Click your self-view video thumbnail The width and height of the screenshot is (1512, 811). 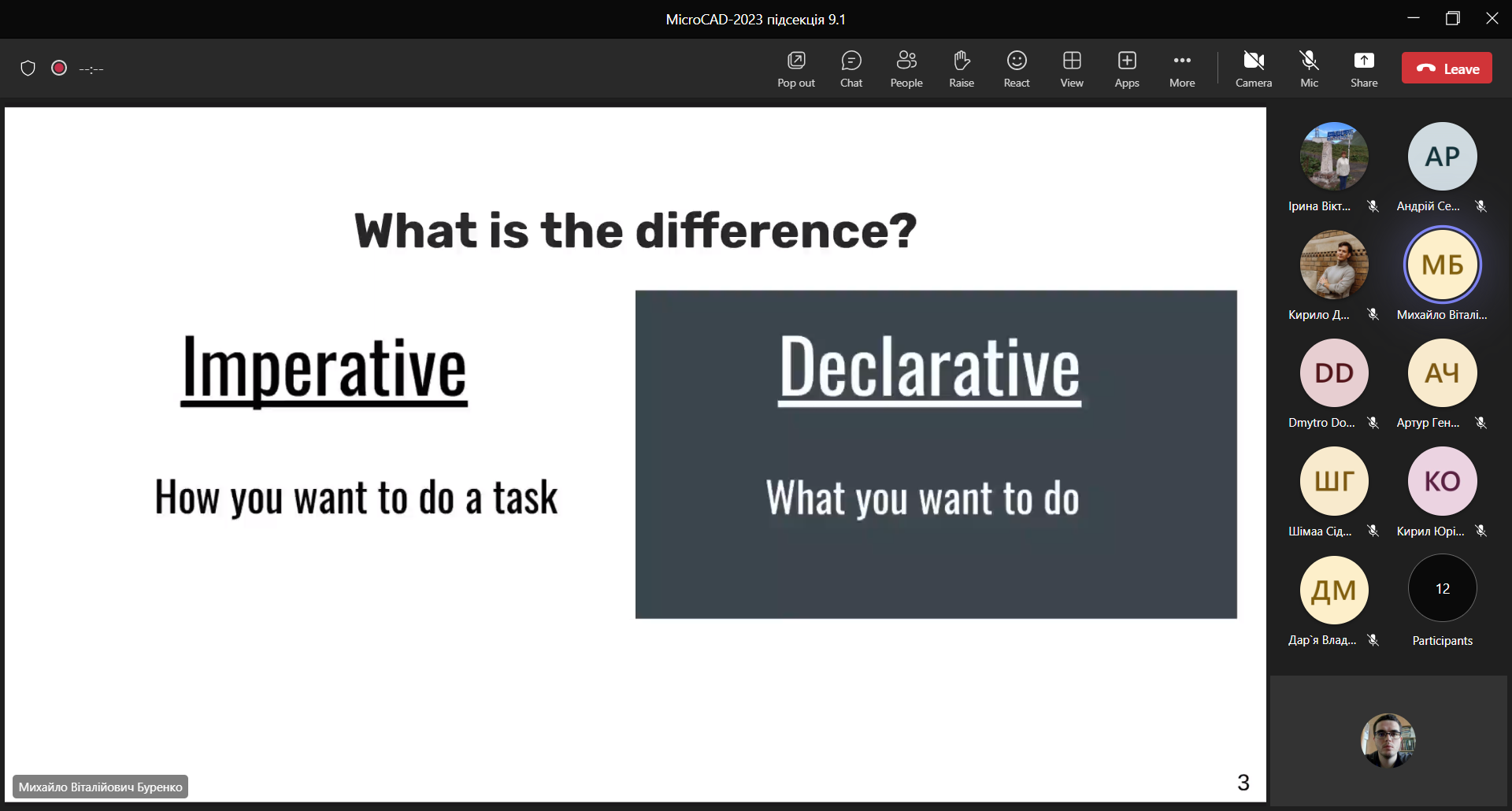[1388, 740]
